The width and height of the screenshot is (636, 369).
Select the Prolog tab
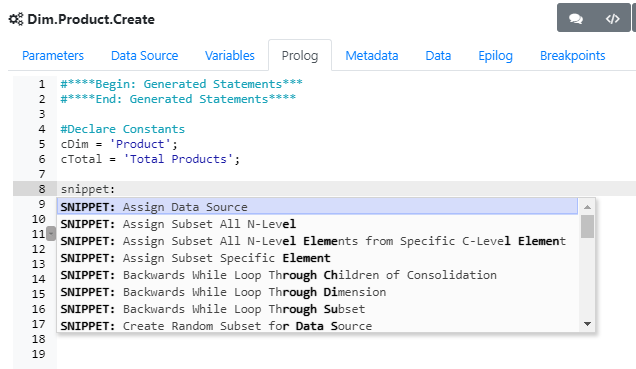coord(300,56)
